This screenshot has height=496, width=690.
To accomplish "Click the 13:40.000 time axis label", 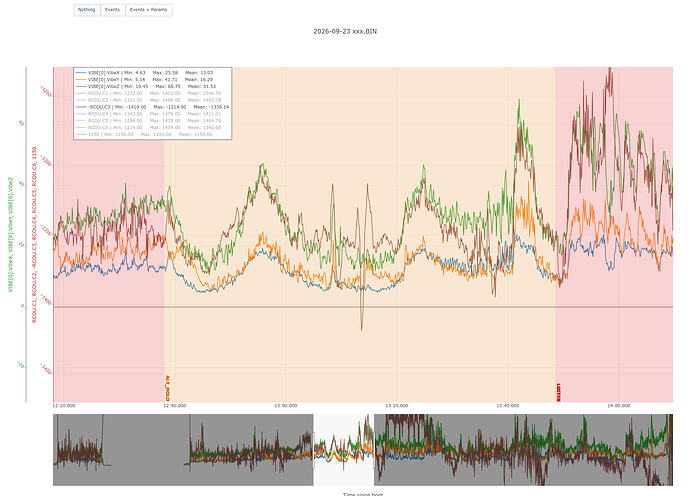I will tap(507, 406).
